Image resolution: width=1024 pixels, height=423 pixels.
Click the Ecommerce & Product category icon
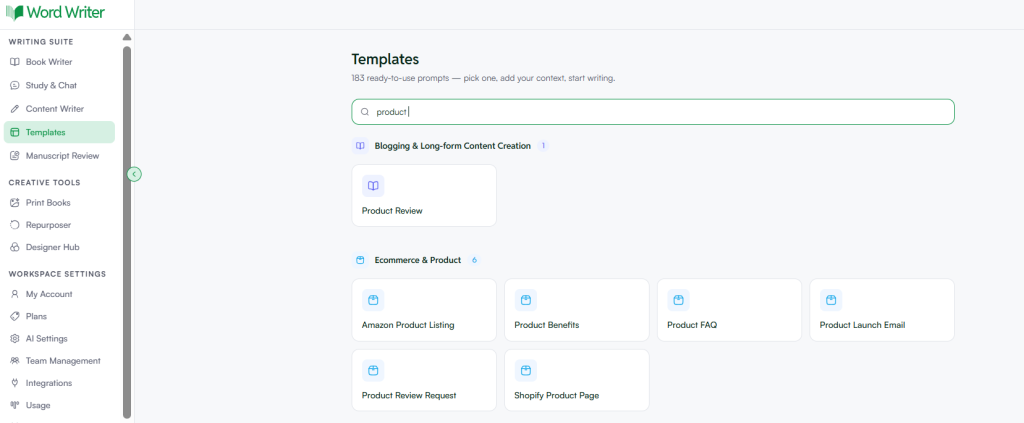coord(360,260)
